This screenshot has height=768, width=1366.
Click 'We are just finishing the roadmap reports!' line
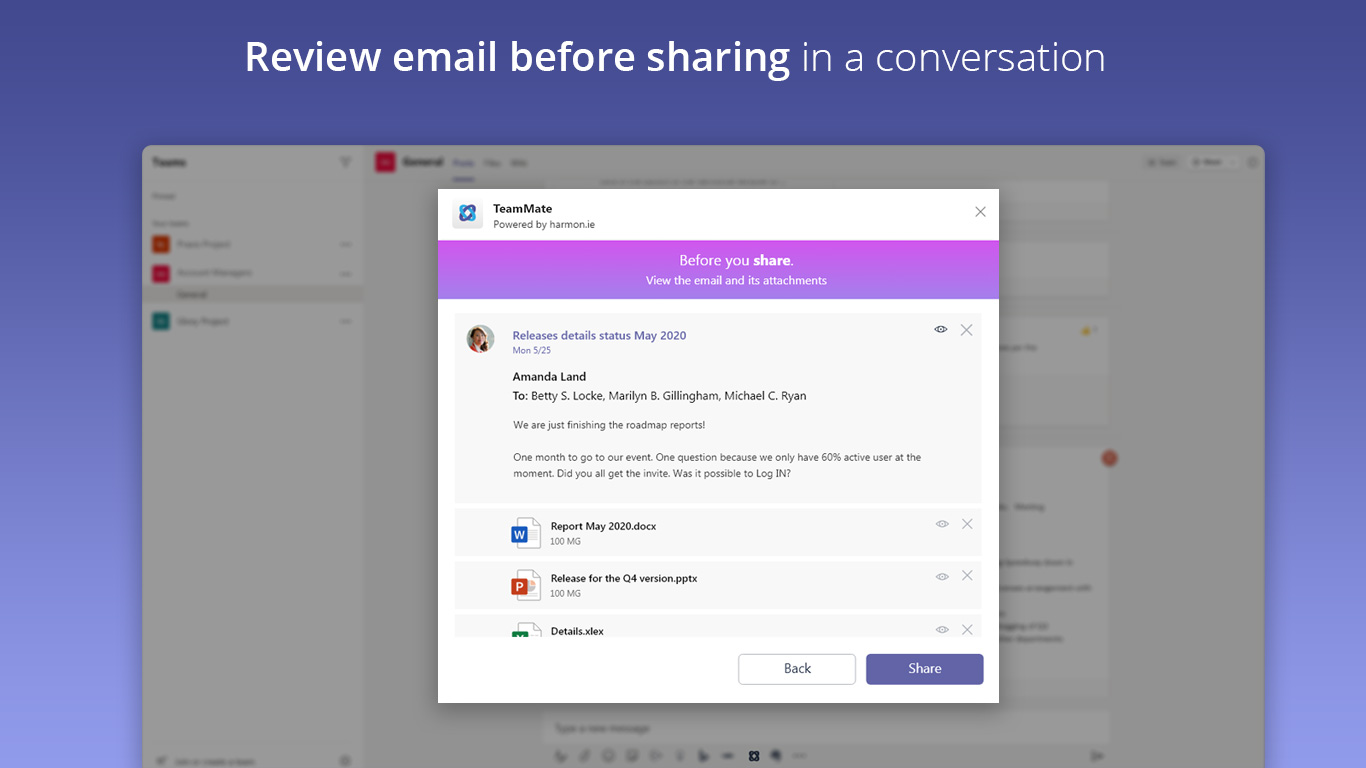point(609,425)
